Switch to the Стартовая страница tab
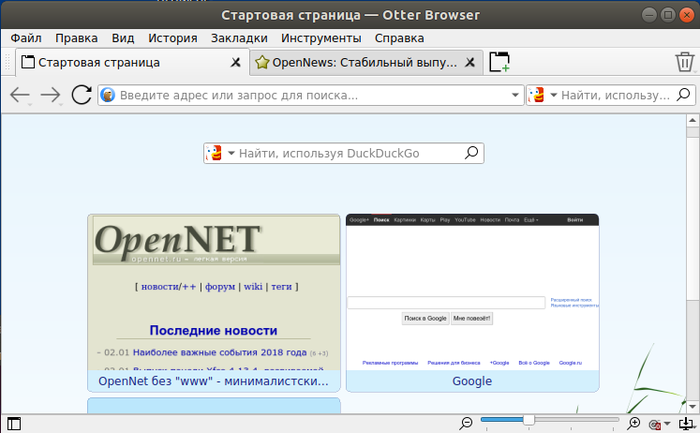Screen dimensions: 700x433 (131, 62)
